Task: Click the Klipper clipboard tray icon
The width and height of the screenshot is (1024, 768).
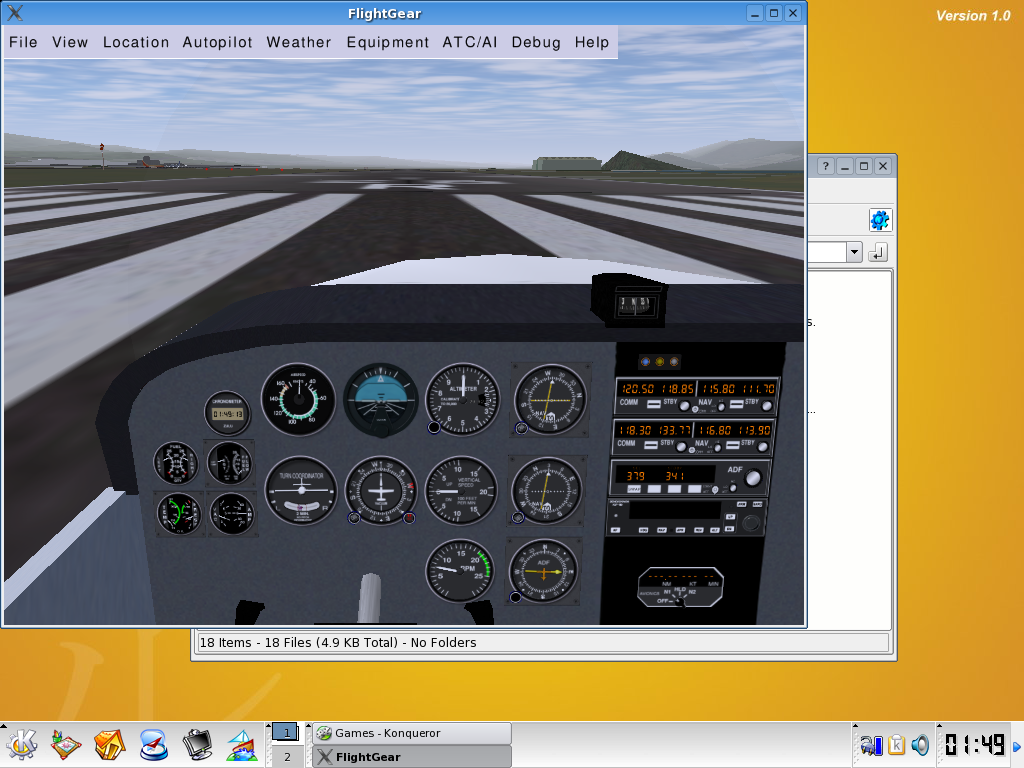Action: tap(897, 744)
